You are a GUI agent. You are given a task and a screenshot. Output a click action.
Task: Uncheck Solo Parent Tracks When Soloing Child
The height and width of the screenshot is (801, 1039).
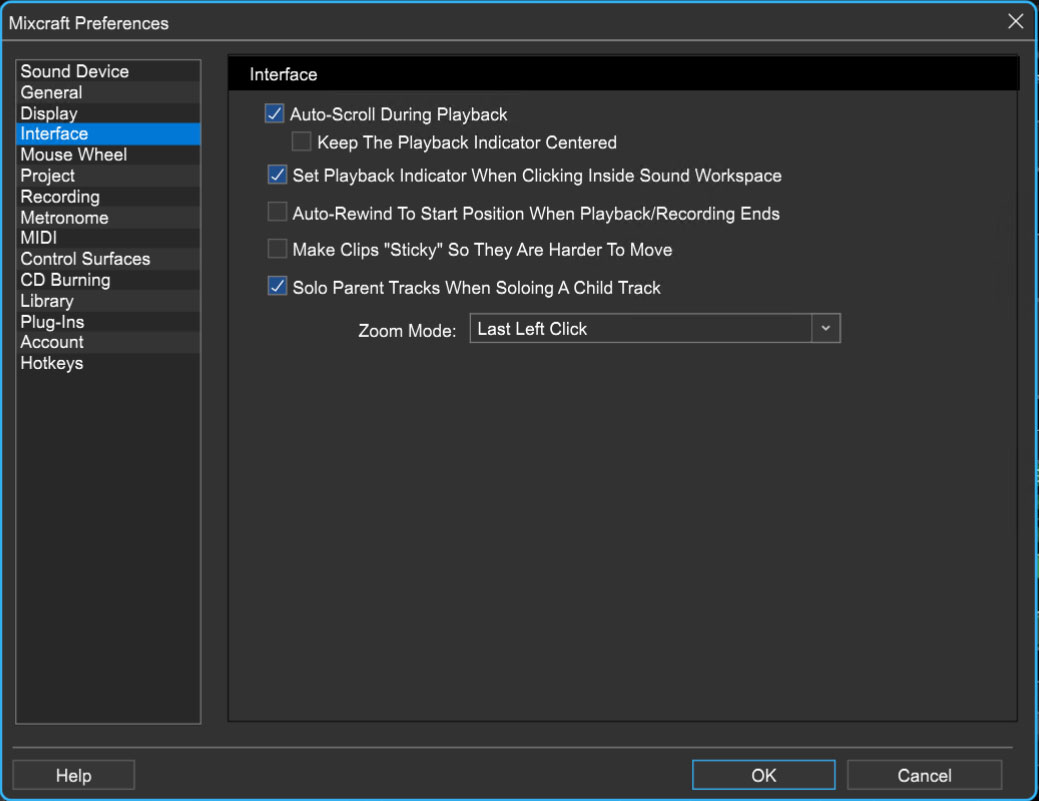click(x=277, y=286)
